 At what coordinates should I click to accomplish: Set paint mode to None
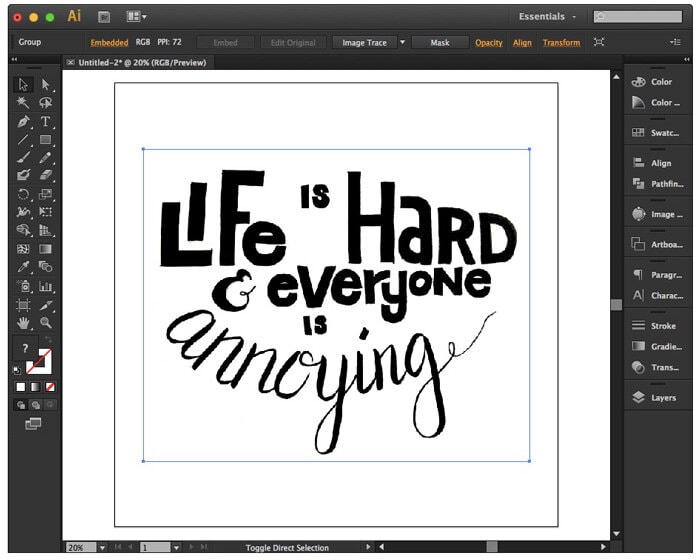(x=50, y=387)
